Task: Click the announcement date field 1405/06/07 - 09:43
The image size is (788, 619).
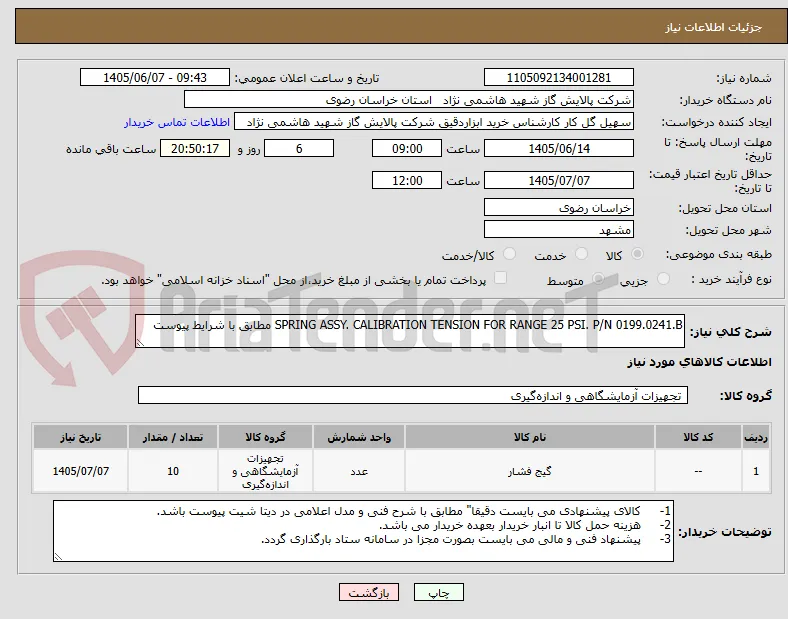Action: point(155,78)
